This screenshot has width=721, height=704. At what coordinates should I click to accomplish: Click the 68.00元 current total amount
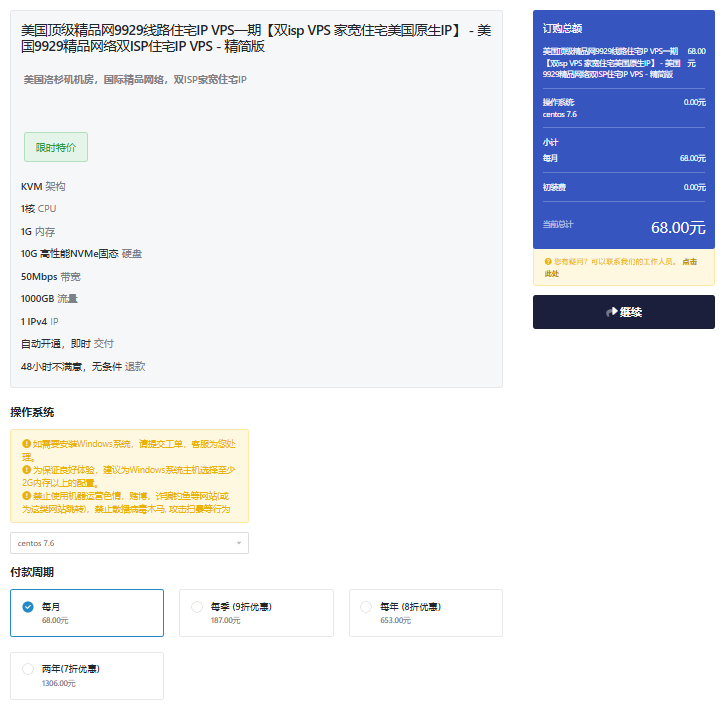coord(677,227)
